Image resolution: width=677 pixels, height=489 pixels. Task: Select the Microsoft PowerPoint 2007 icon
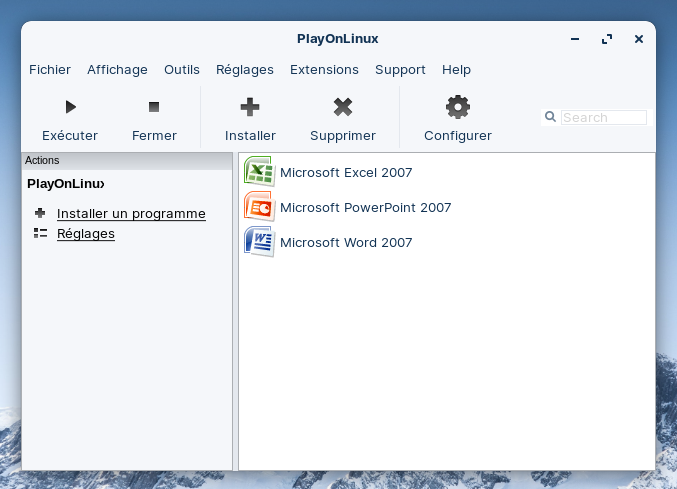(259, 206)
